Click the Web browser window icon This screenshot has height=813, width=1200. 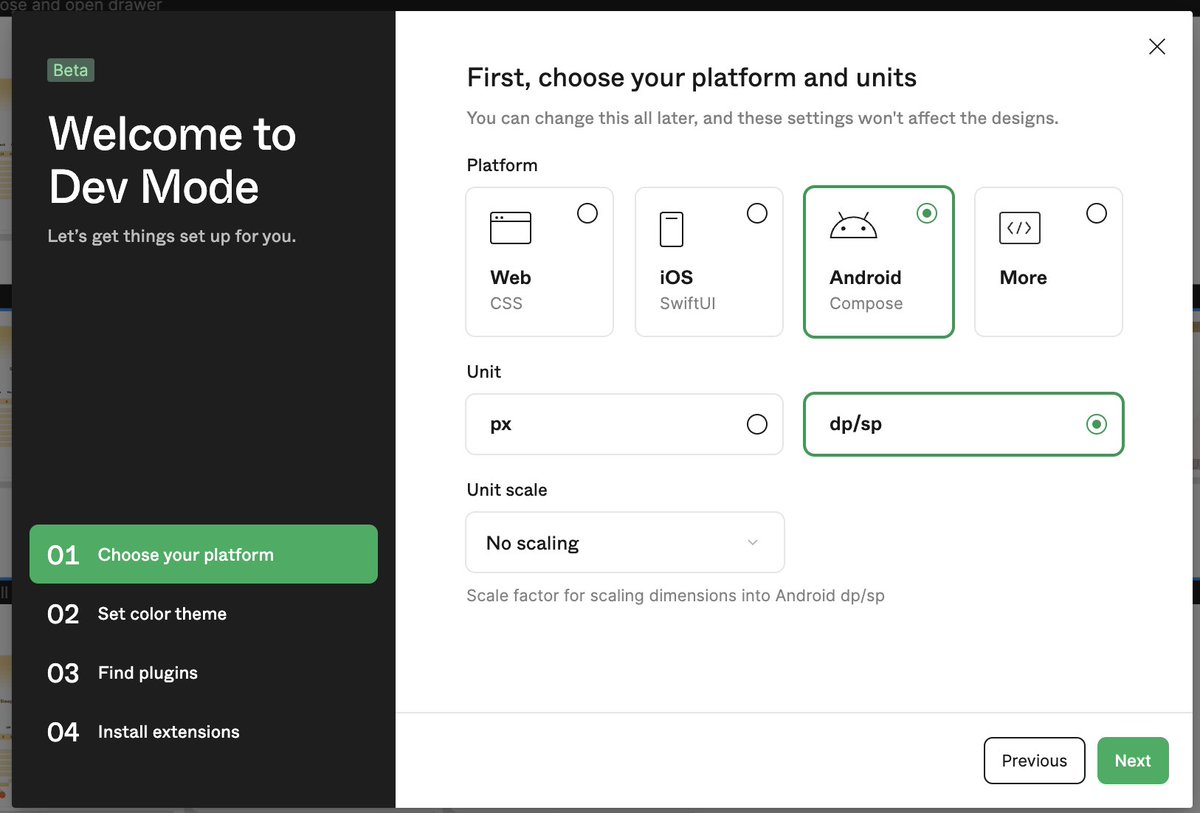pos(510,228)
